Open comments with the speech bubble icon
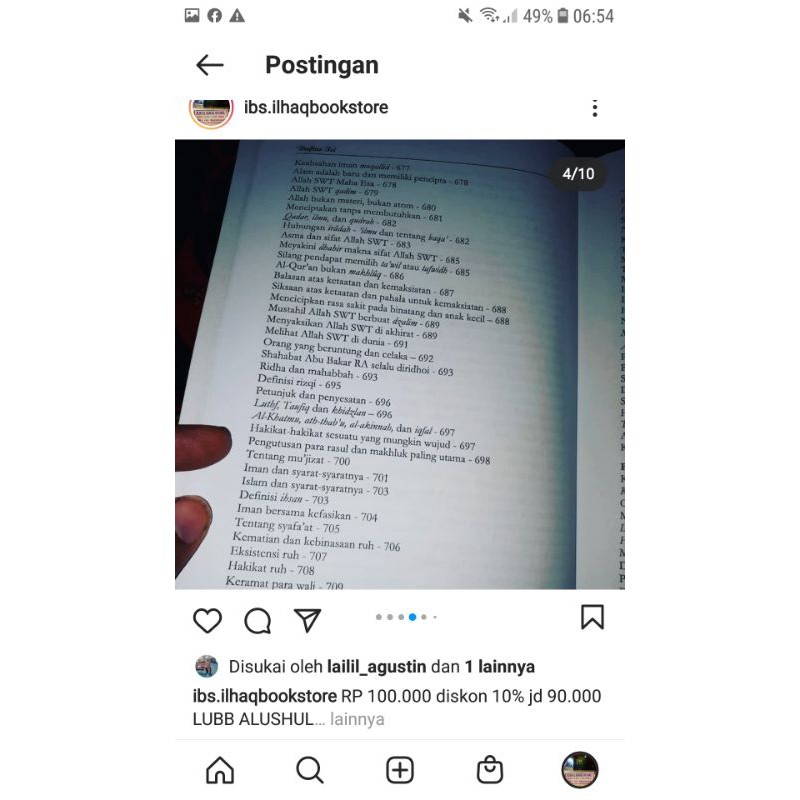The image size is (800, 800). point(258,620)
